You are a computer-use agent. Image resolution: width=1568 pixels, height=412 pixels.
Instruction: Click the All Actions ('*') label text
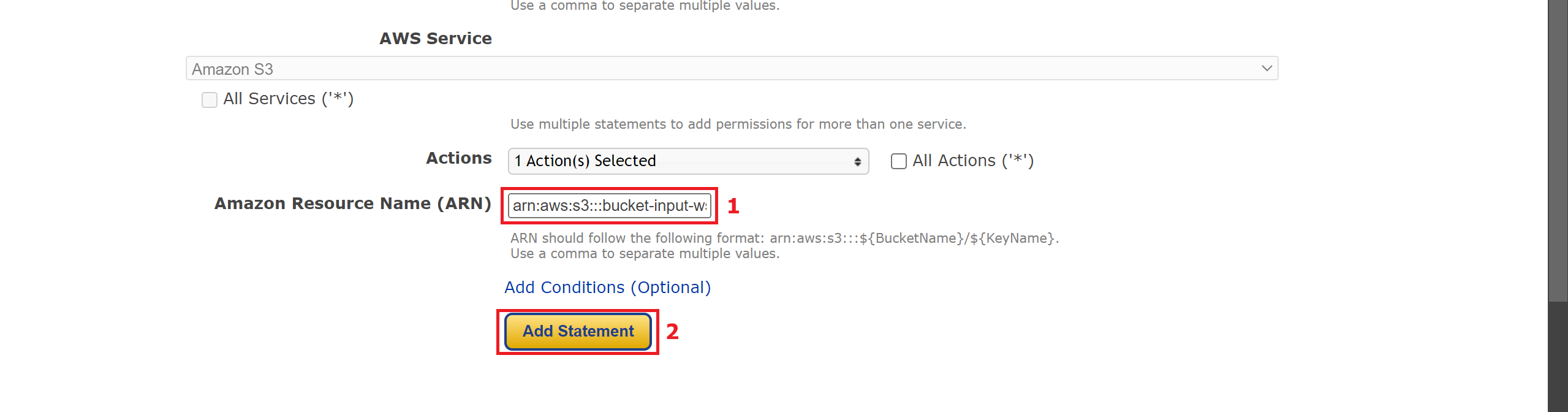(x=973, y=161)
